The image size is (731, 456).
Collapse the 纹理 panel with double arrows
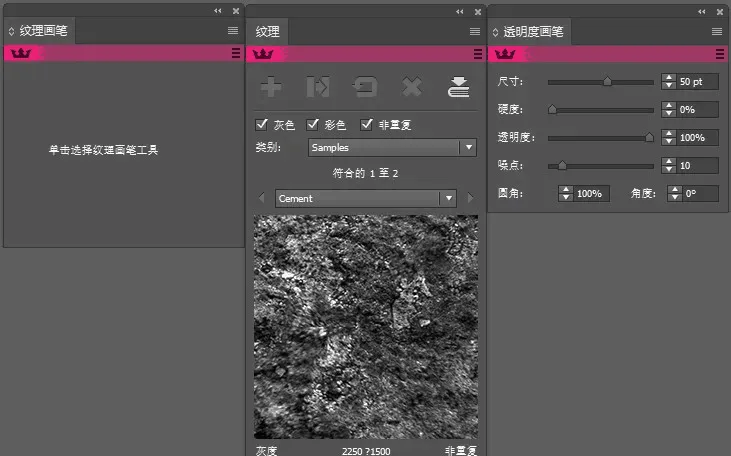(460, 12)
